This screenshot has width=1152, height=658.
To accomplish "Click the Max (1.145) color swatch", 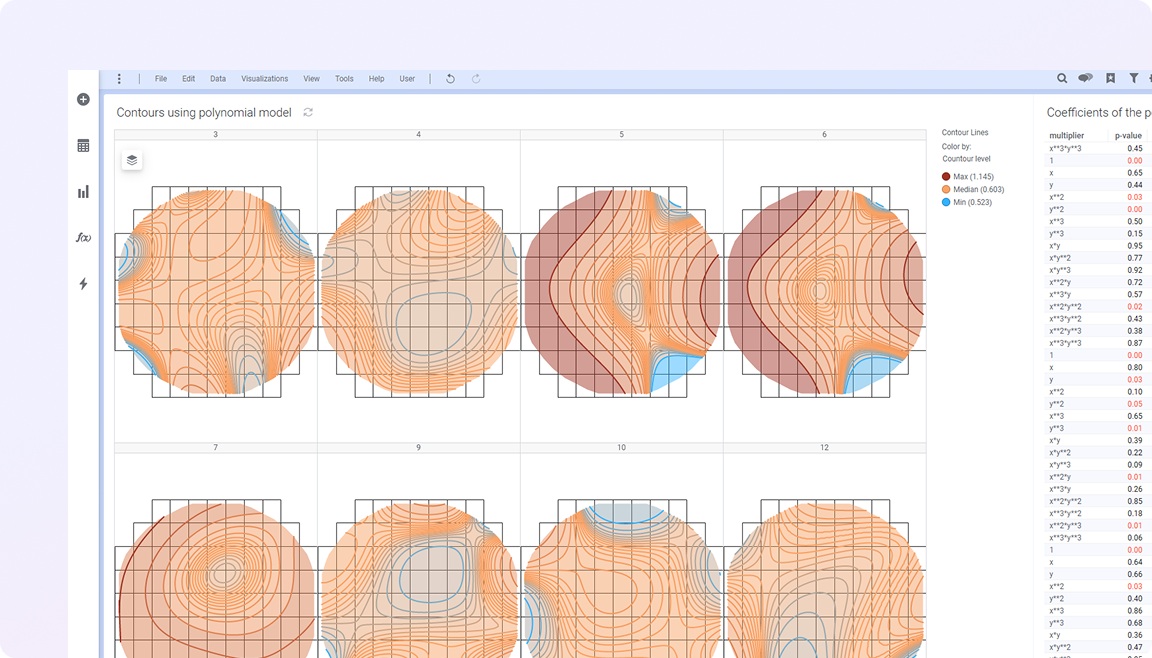I will 947,176.
